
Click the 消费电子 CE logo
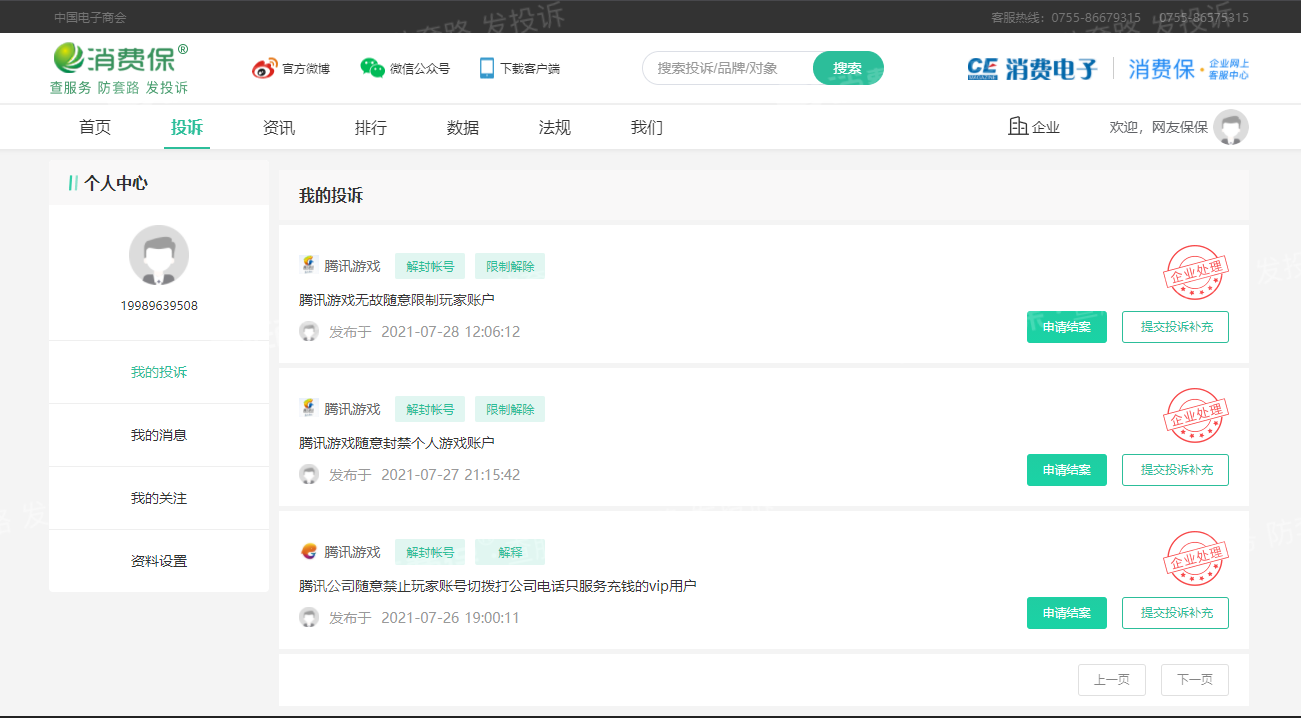point(1032,69)
